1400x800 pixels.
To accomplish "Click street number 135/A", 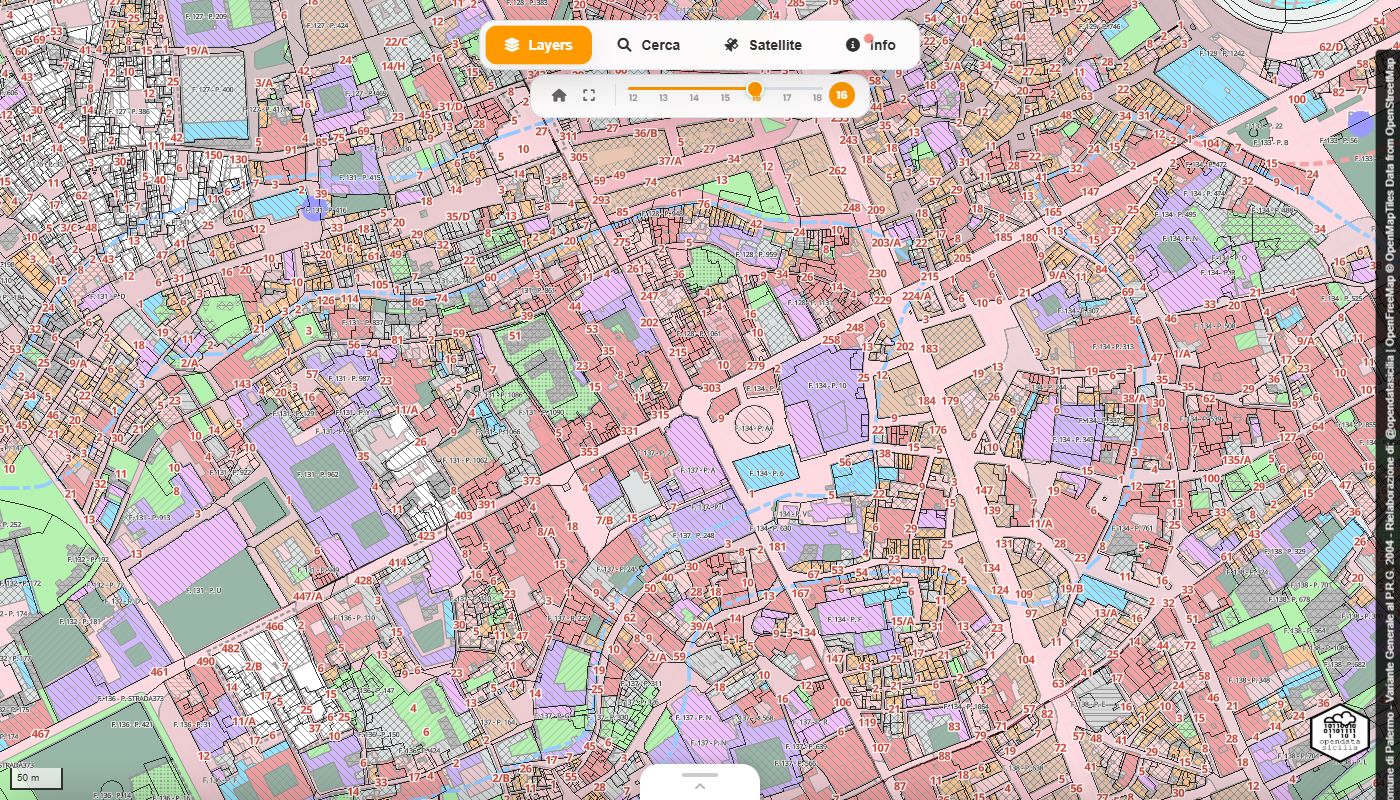I will coord(1236,460).
